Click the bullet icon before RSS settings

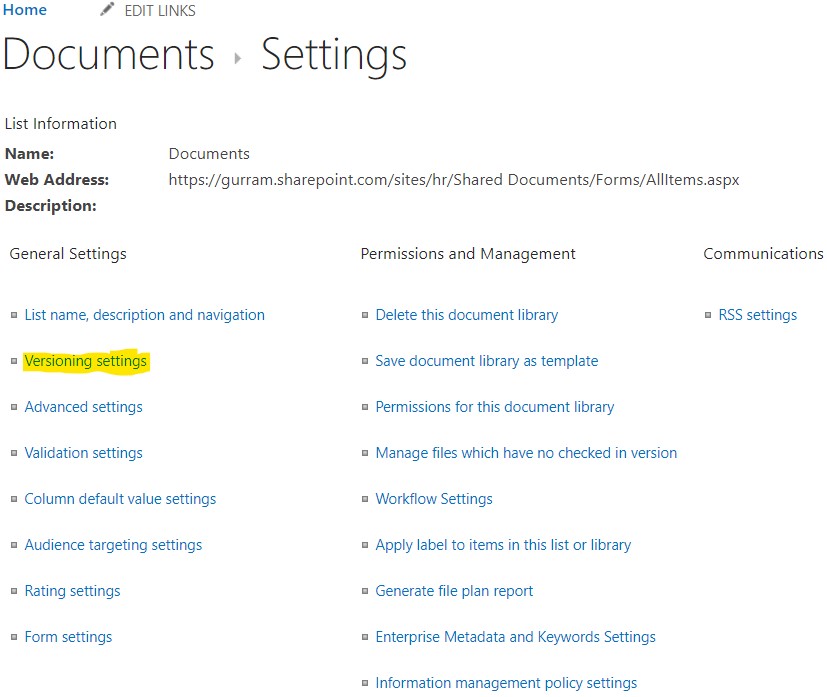[x=706, y=314]
